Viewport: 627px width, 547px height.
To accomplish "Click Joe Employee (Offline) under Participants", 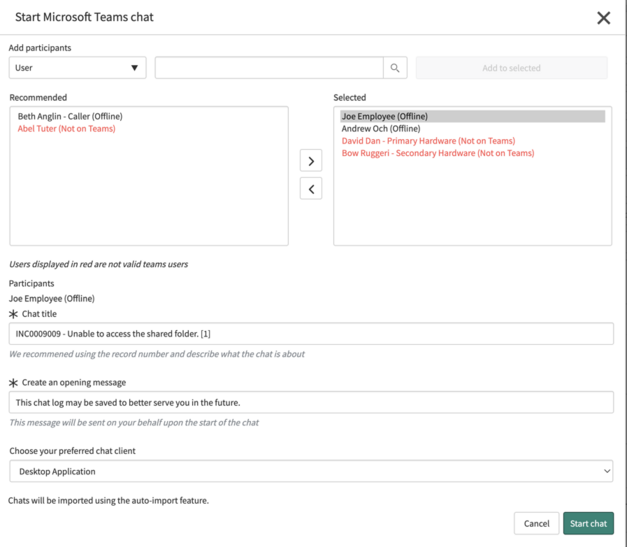I will click(x=52, y=299).
